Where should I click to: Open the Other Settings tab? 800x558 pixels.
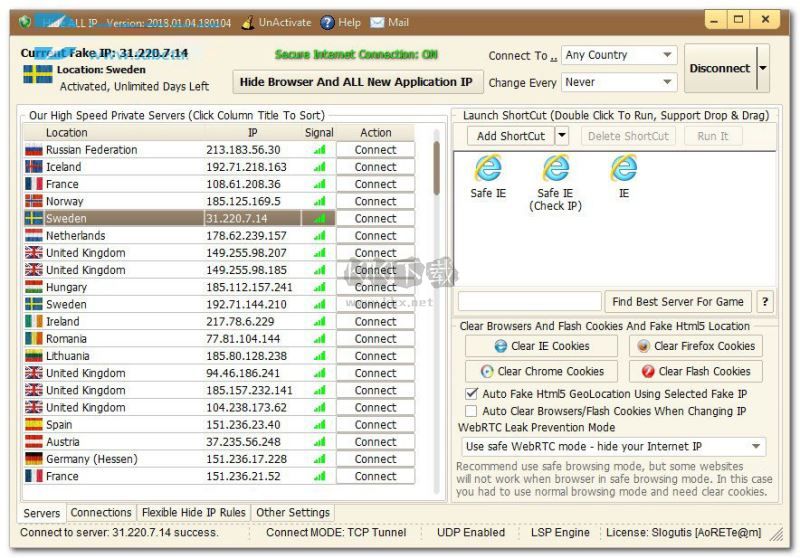293,513
